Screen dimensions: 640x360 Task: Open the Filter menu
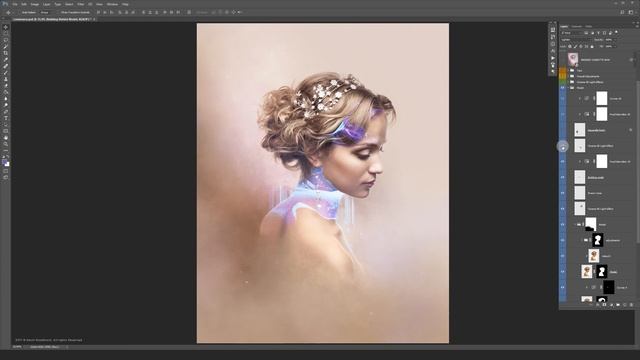click(x=80, y=4)
